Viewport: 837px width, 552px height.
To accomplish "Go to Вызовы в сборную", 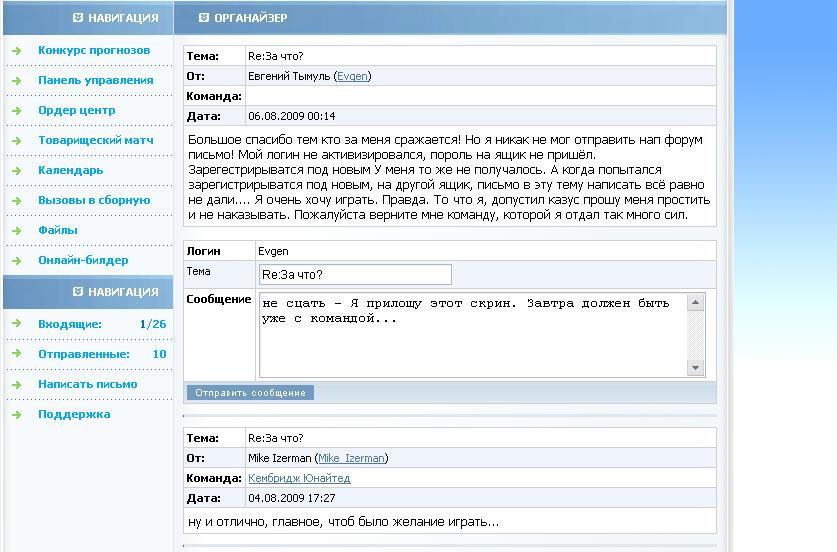I will point(94,201).
